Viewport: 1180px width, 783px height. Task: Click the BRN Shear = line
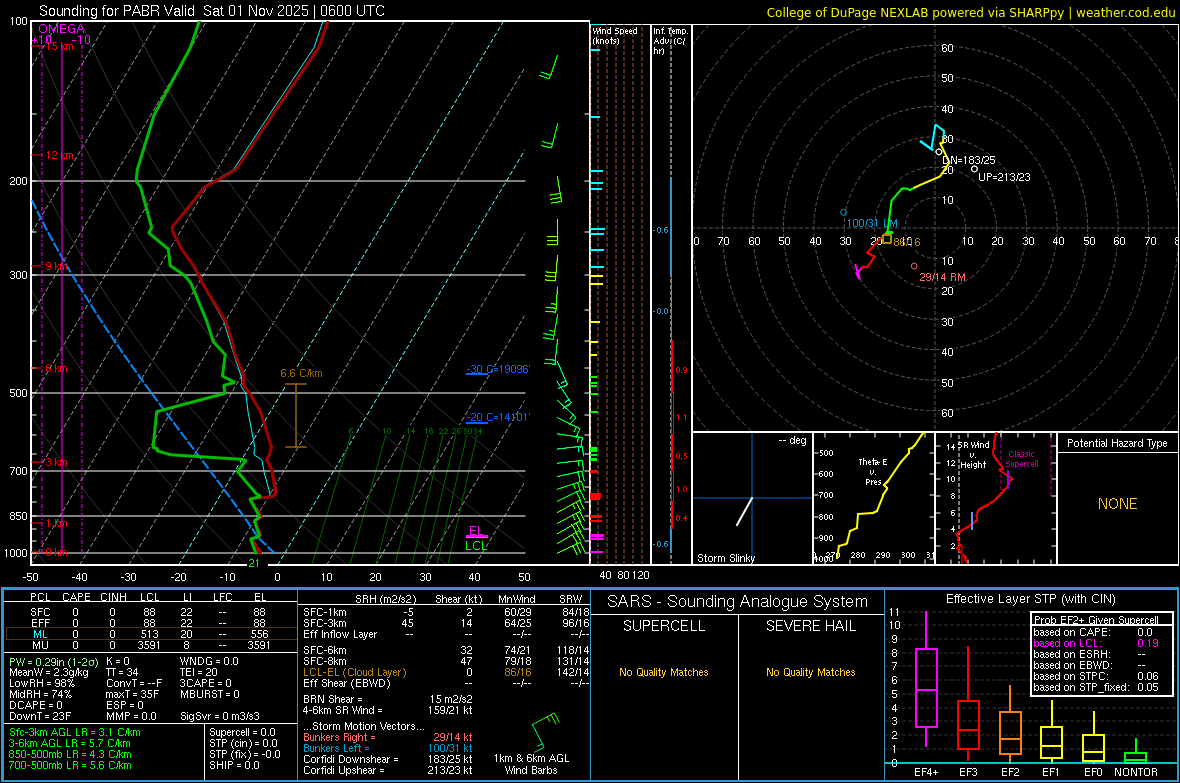point(387,699)
